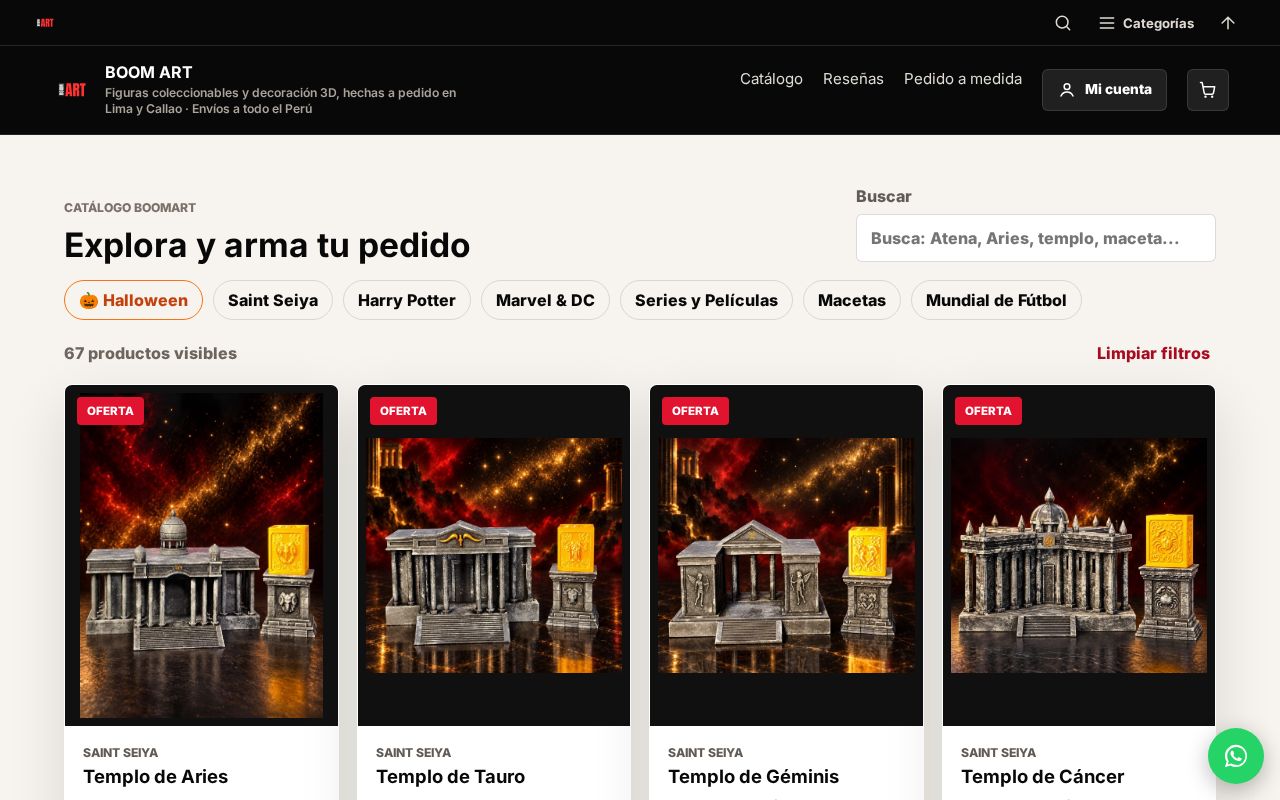Open Templo de Géminis product image

pos(786,555)
